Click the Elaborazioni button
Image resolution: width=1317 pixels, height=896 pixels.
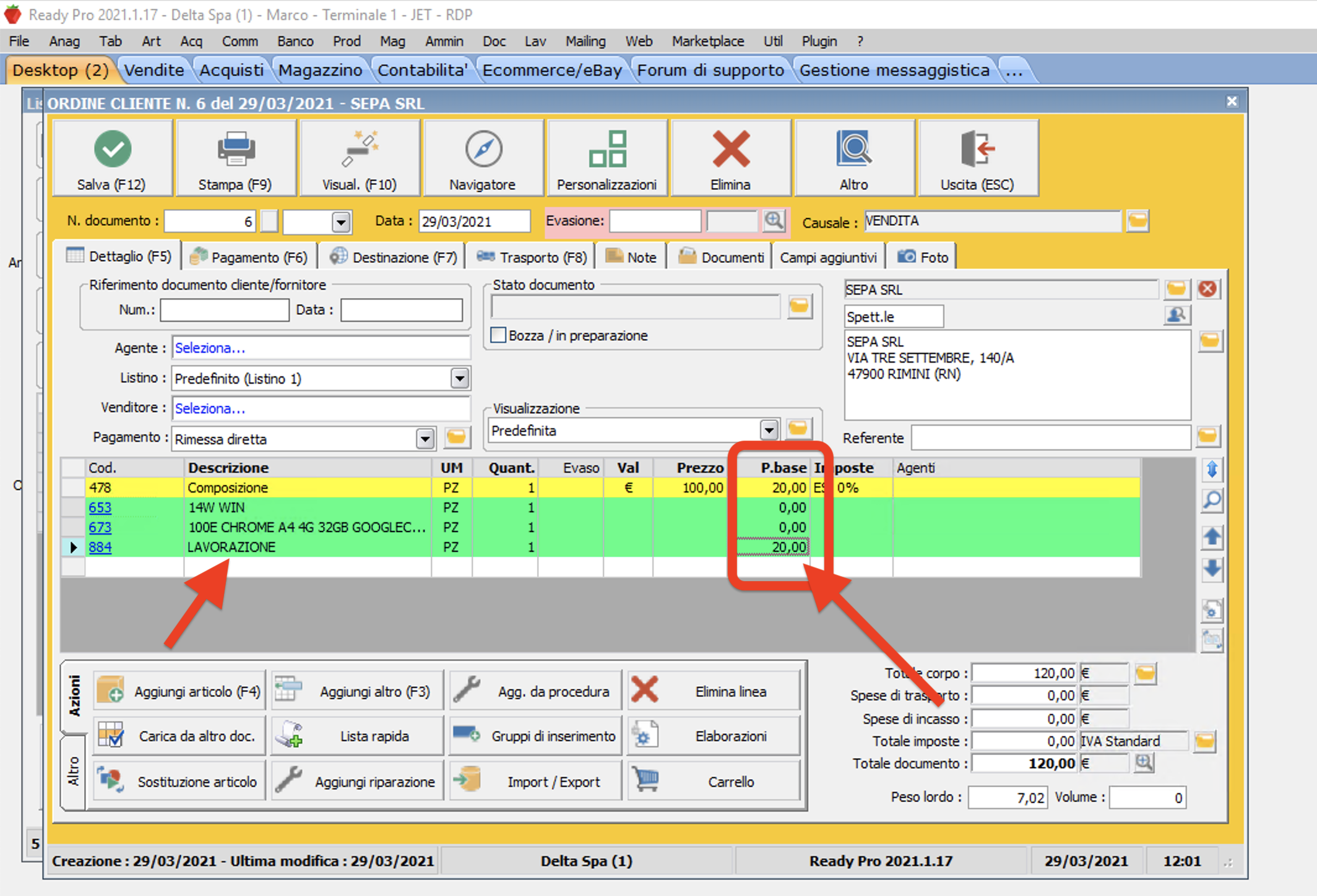[x=714, y=736]
